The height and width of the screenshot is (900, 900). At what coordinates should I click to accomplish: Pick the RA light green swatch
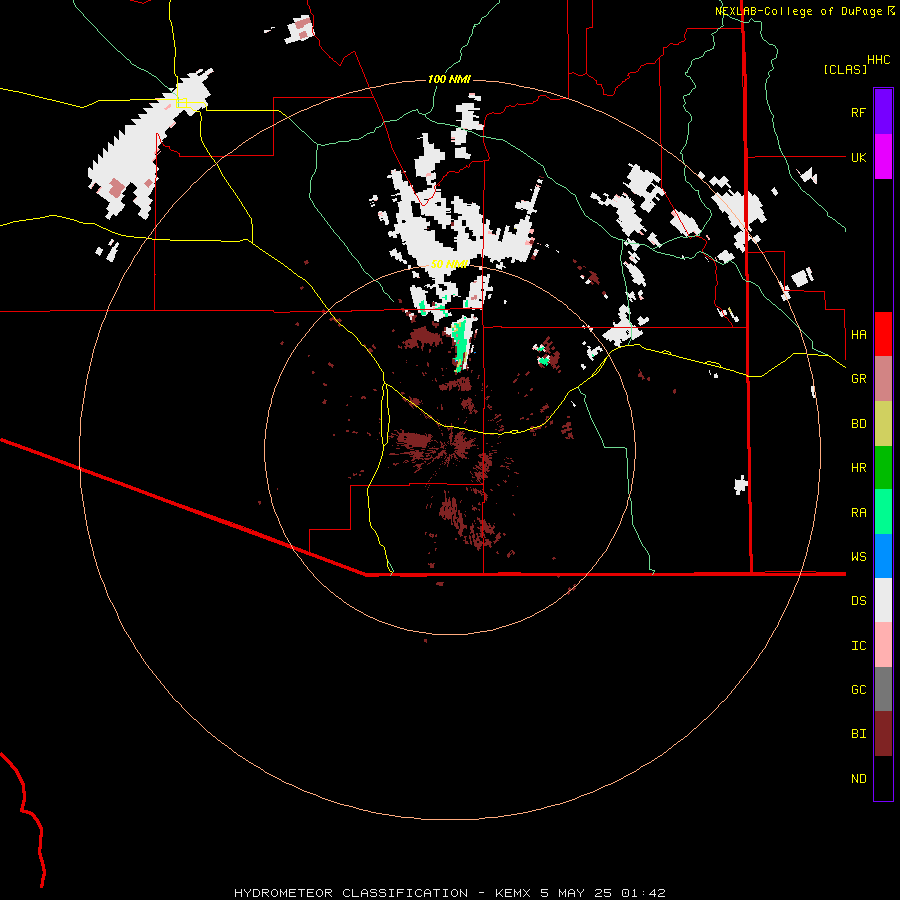click(883, 512)
